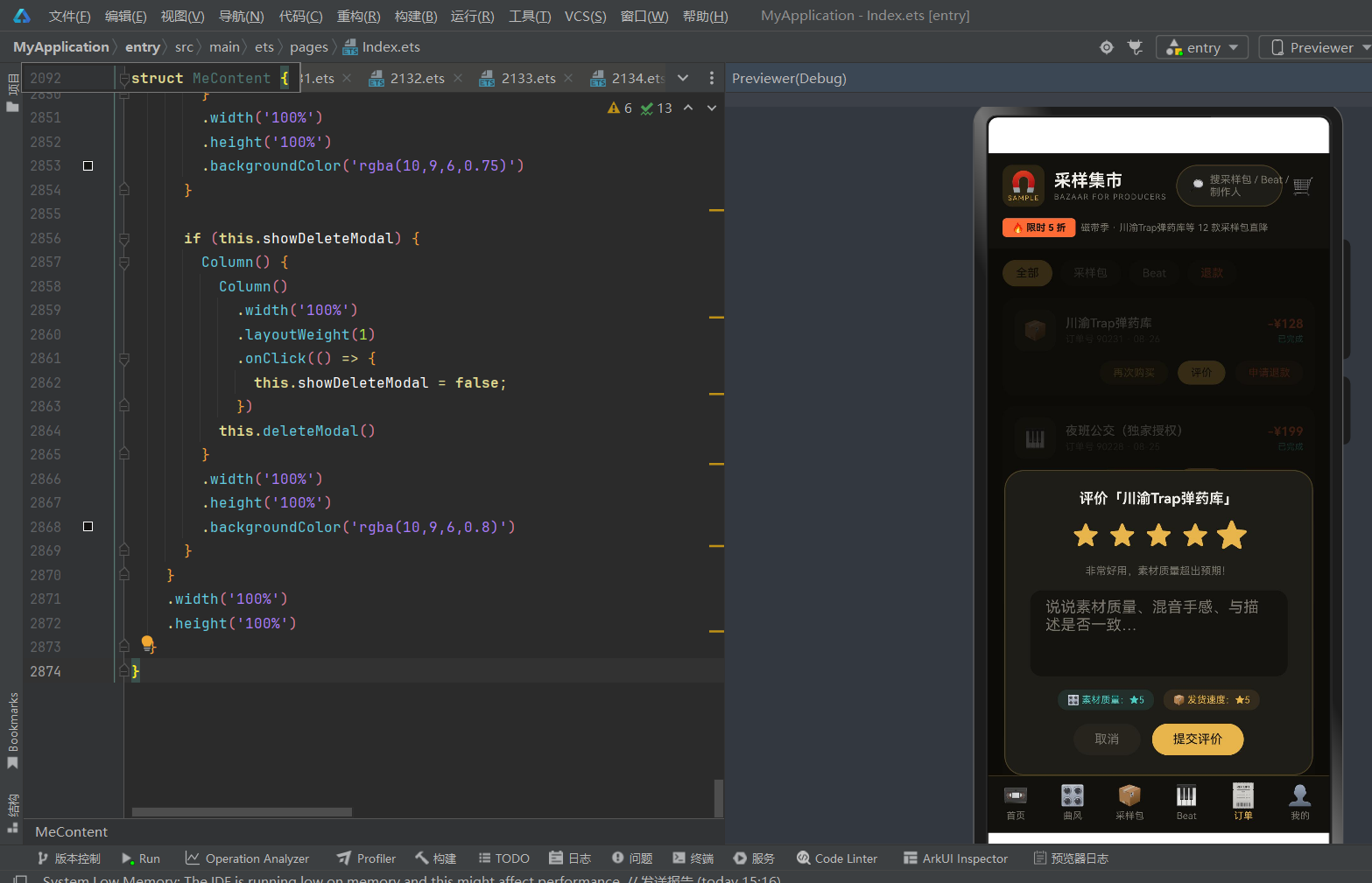Open the Code Linter tool window

coord(837,858)
